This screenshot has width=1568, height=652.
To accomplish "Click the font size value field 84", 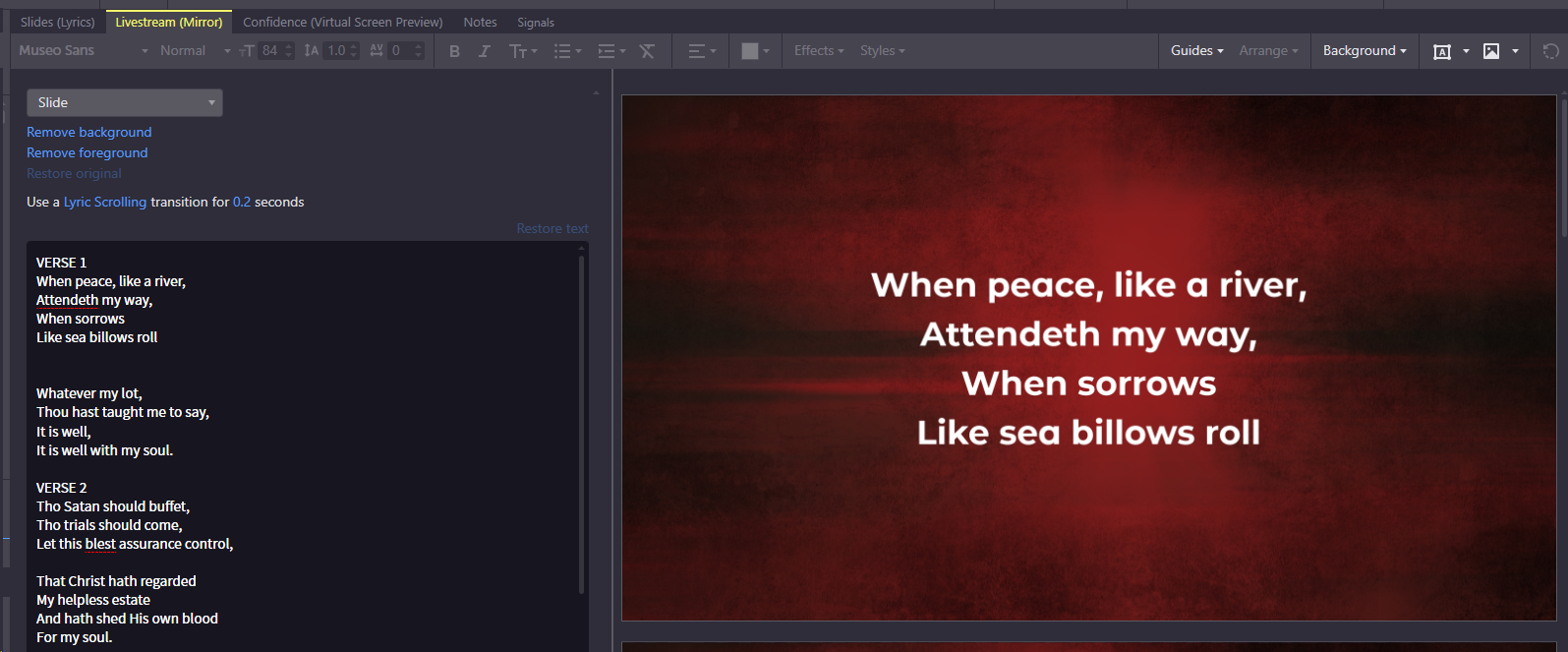I will (270, 51).
